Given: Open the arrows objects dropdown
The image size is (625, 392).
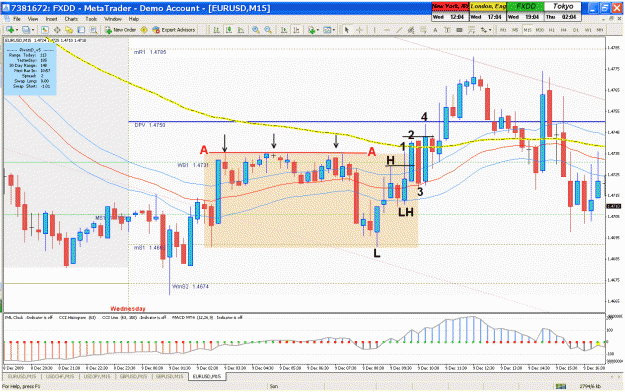Looking at the screenshot, I should coord(485,30).
